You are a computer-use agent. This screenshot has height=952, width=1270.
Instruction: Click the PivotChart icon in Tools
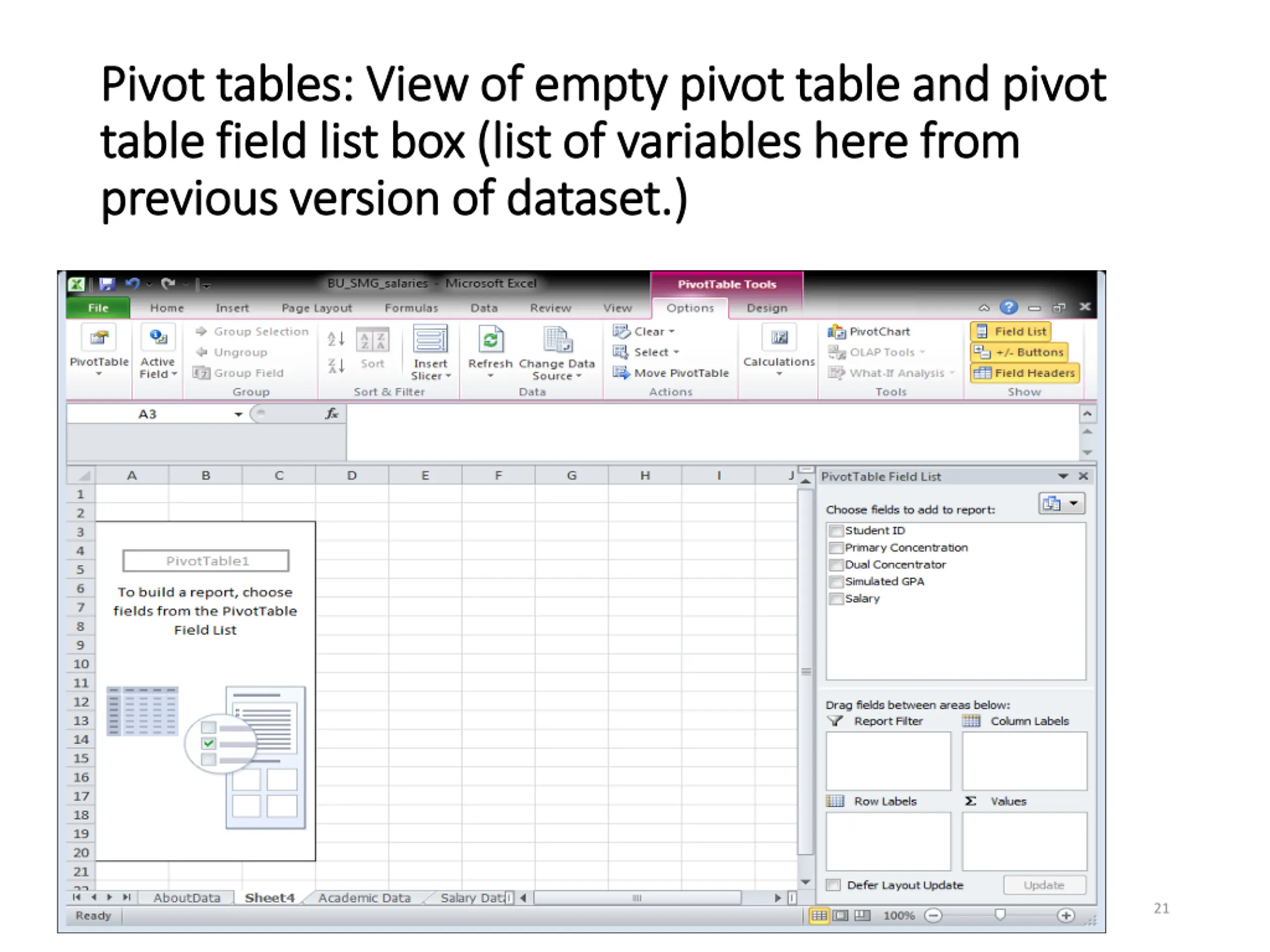pos(836,332)
